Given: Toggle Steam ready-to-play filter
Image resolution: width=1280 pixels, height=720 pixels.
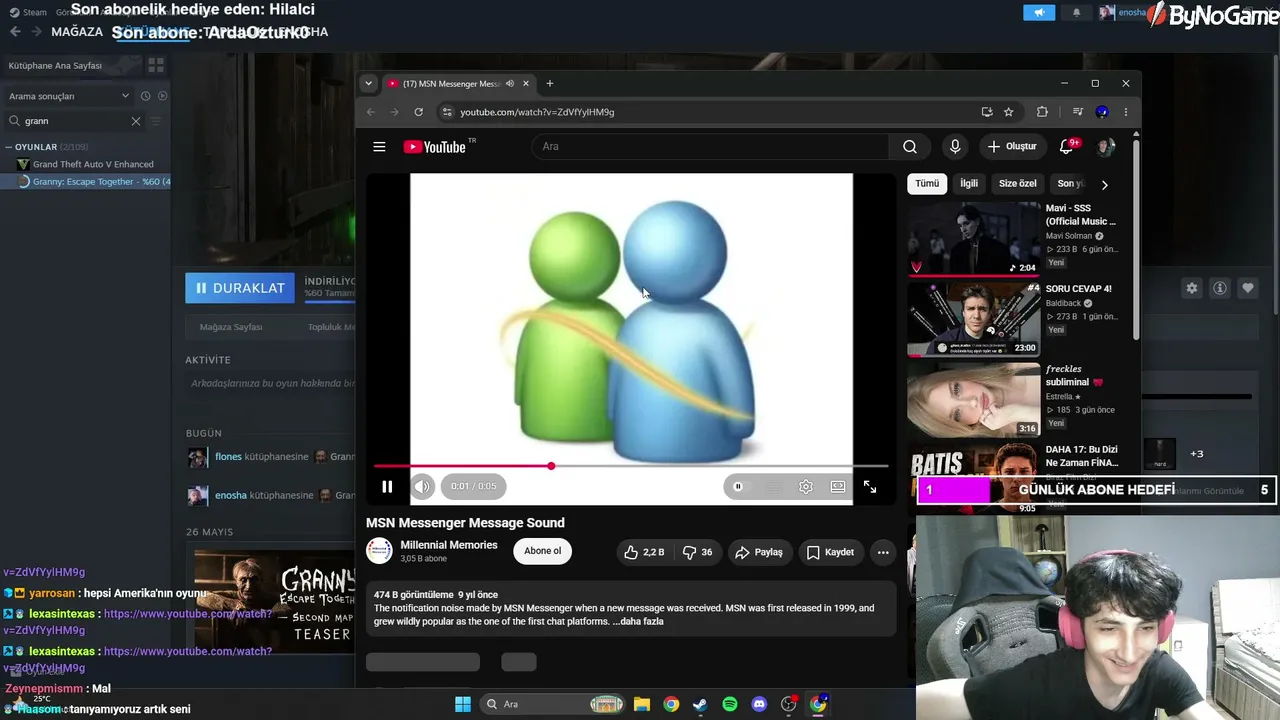Looking at the screenshot, I should 162,96.
